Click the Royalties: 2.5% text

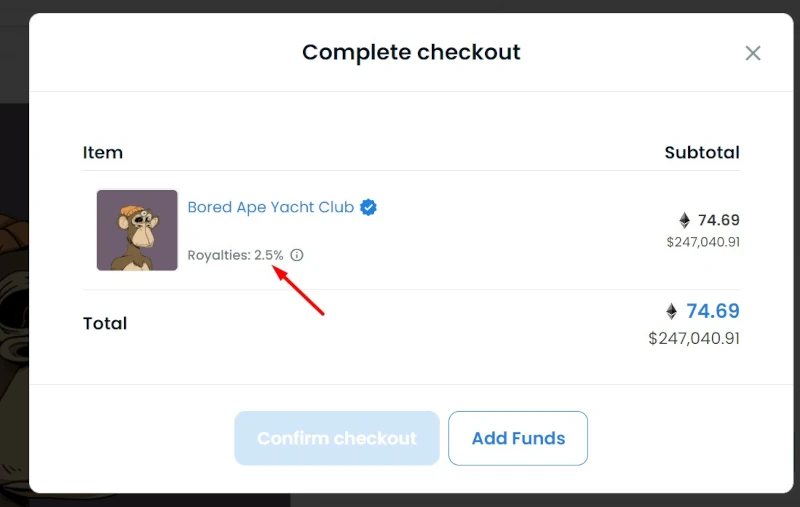click(x=235, y=255)
